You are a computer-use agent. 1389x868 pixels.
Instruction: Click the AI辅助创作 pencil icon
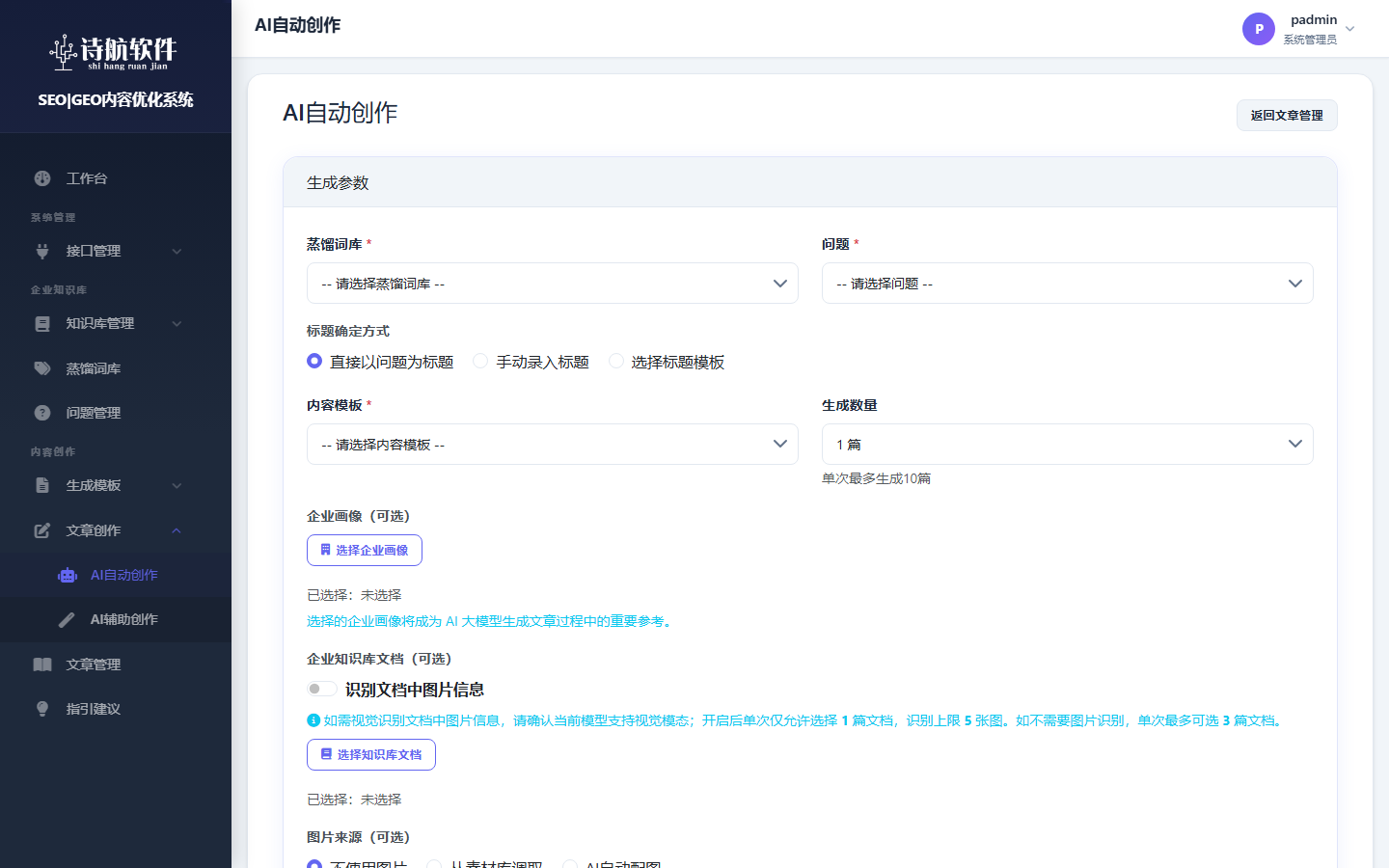67,619
